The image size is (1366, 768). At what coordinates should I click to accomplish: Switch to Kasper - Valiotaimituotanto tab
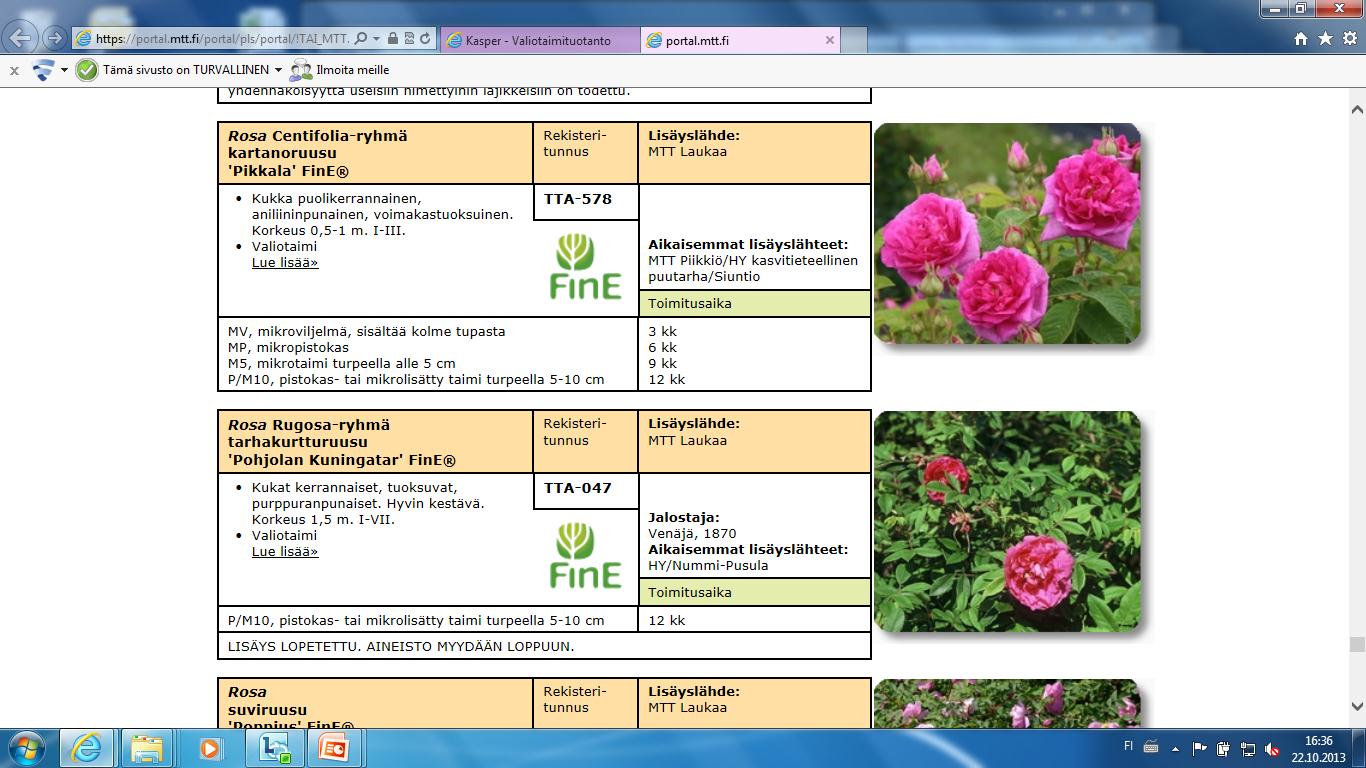coord(539,40)
